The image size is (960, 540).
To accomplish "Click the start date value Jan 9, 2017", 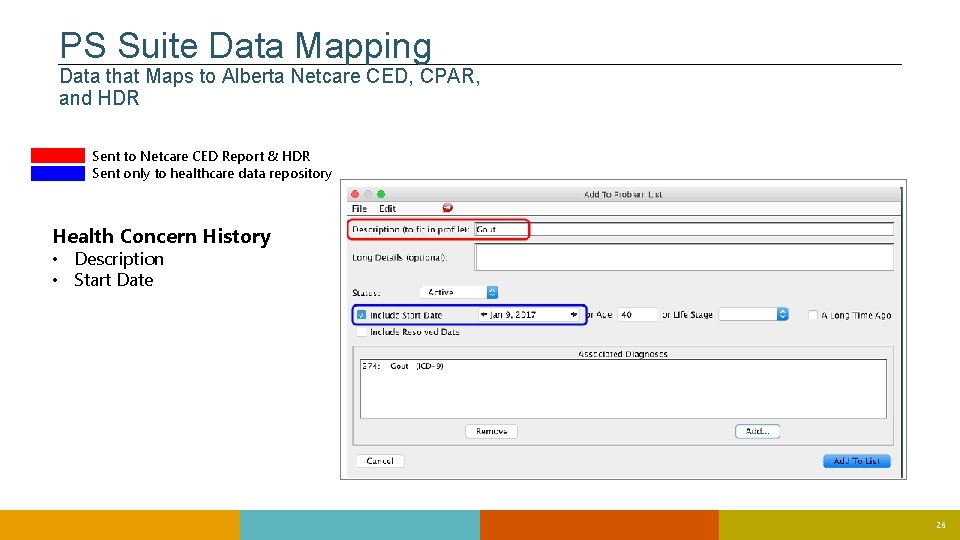I will (x=513, y=315).
